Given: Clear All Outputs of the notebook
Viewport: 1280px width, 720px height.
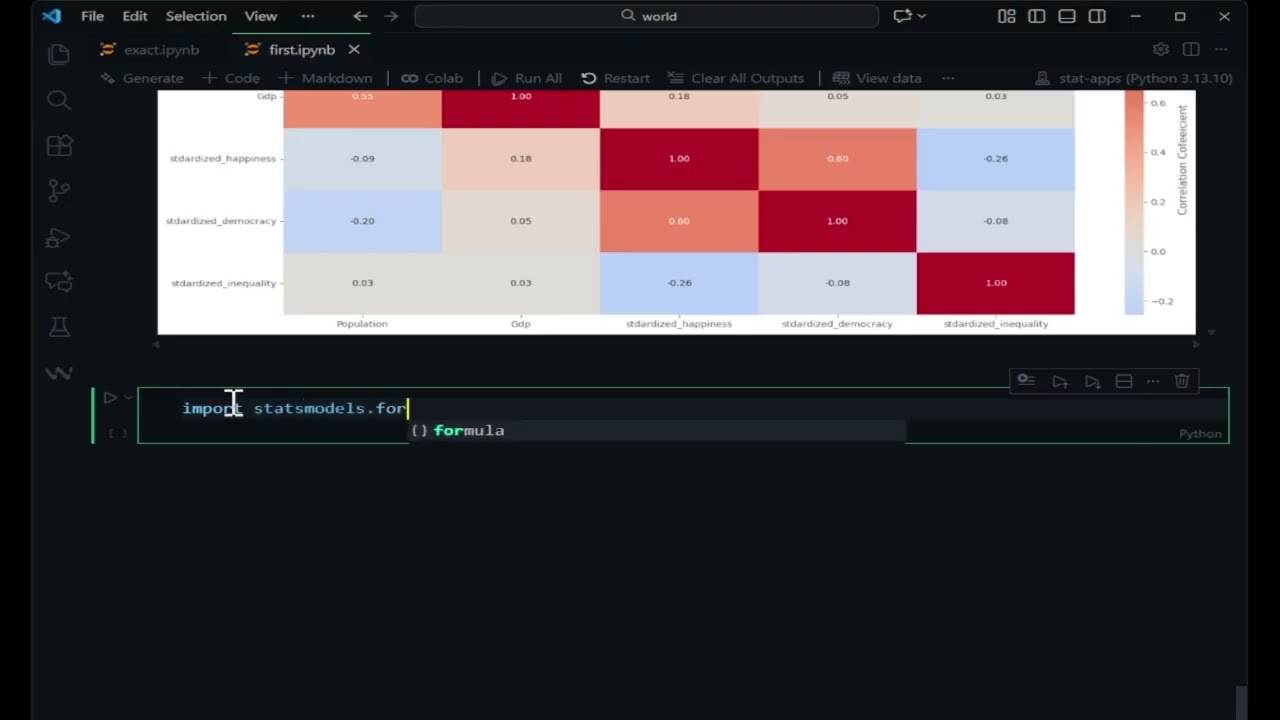Looking at the screenshot, I should [x=735, y=78].
